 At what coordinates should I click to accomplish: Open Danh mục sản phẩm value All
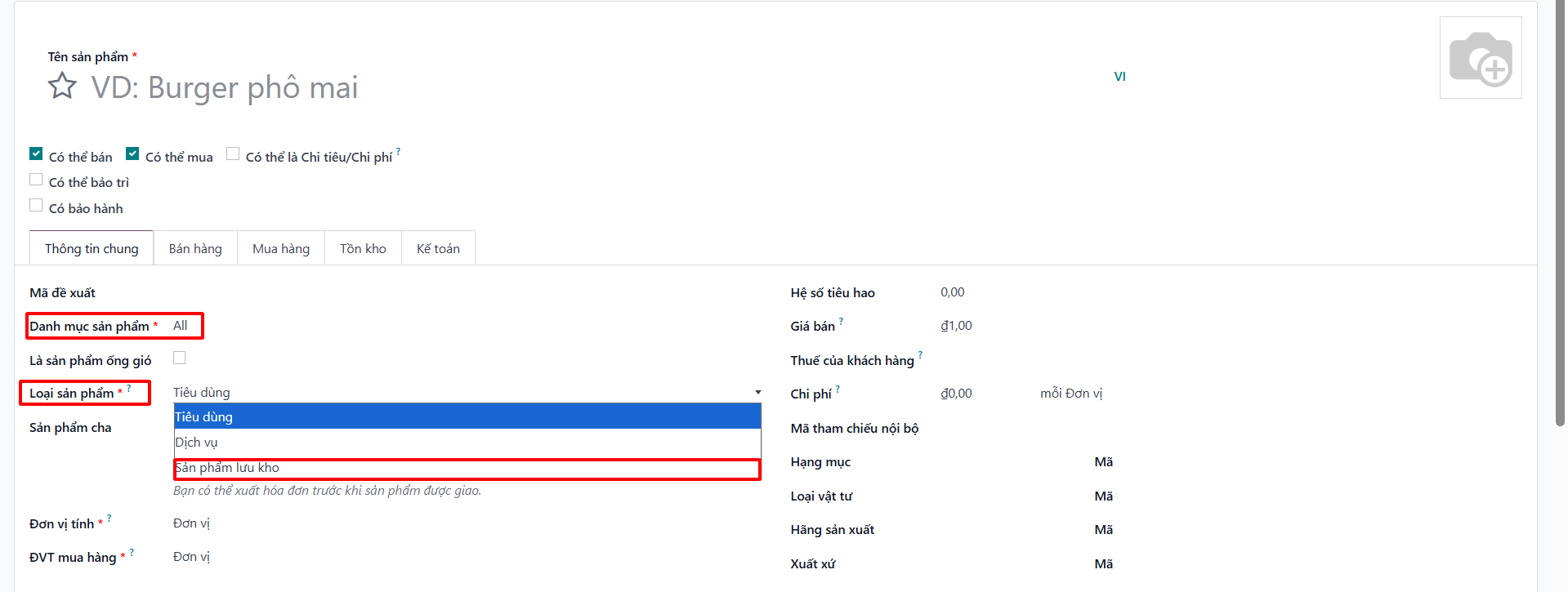(x=181, y=325)
